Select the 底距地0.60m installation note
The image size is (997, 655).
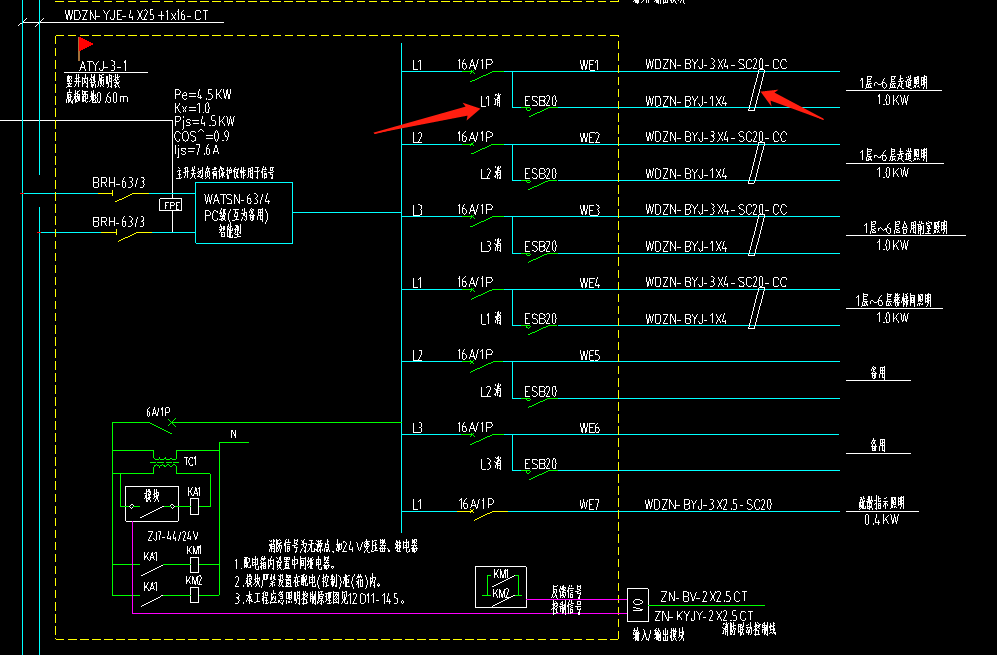[97, 97]
